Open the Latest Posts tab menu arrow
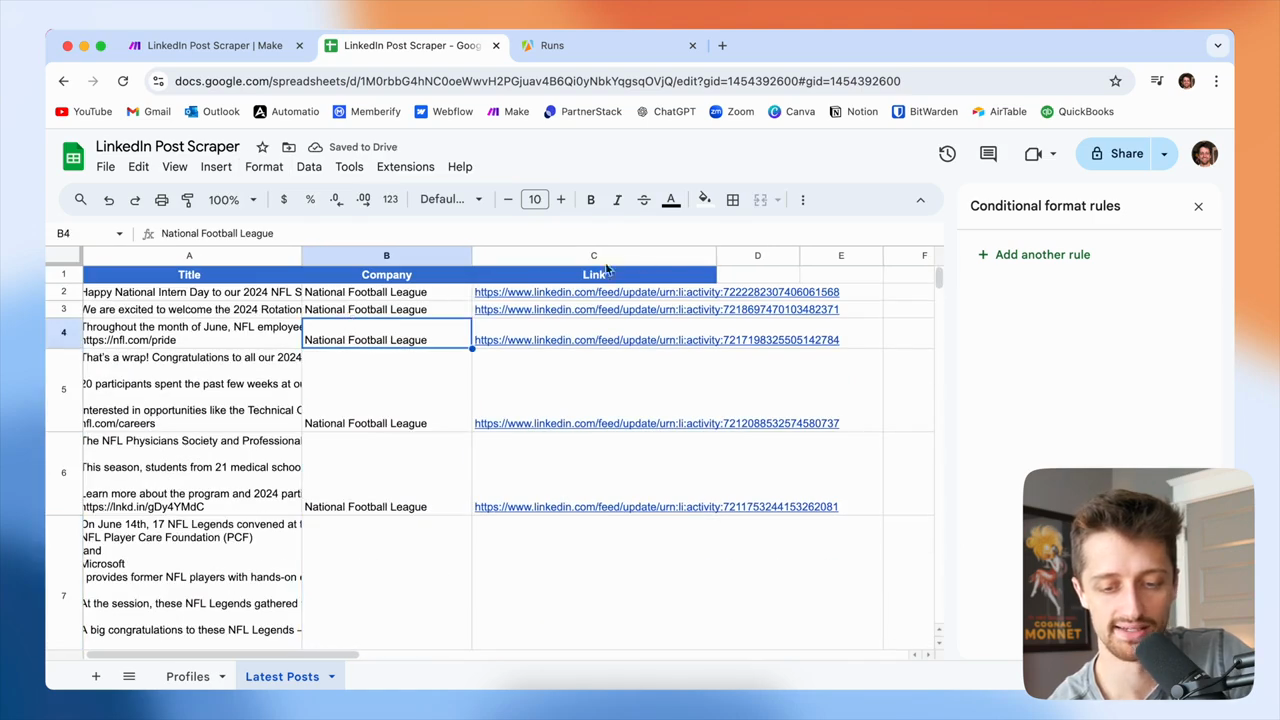This screenshot has height=720, width=1280. (x=330, y=677)
